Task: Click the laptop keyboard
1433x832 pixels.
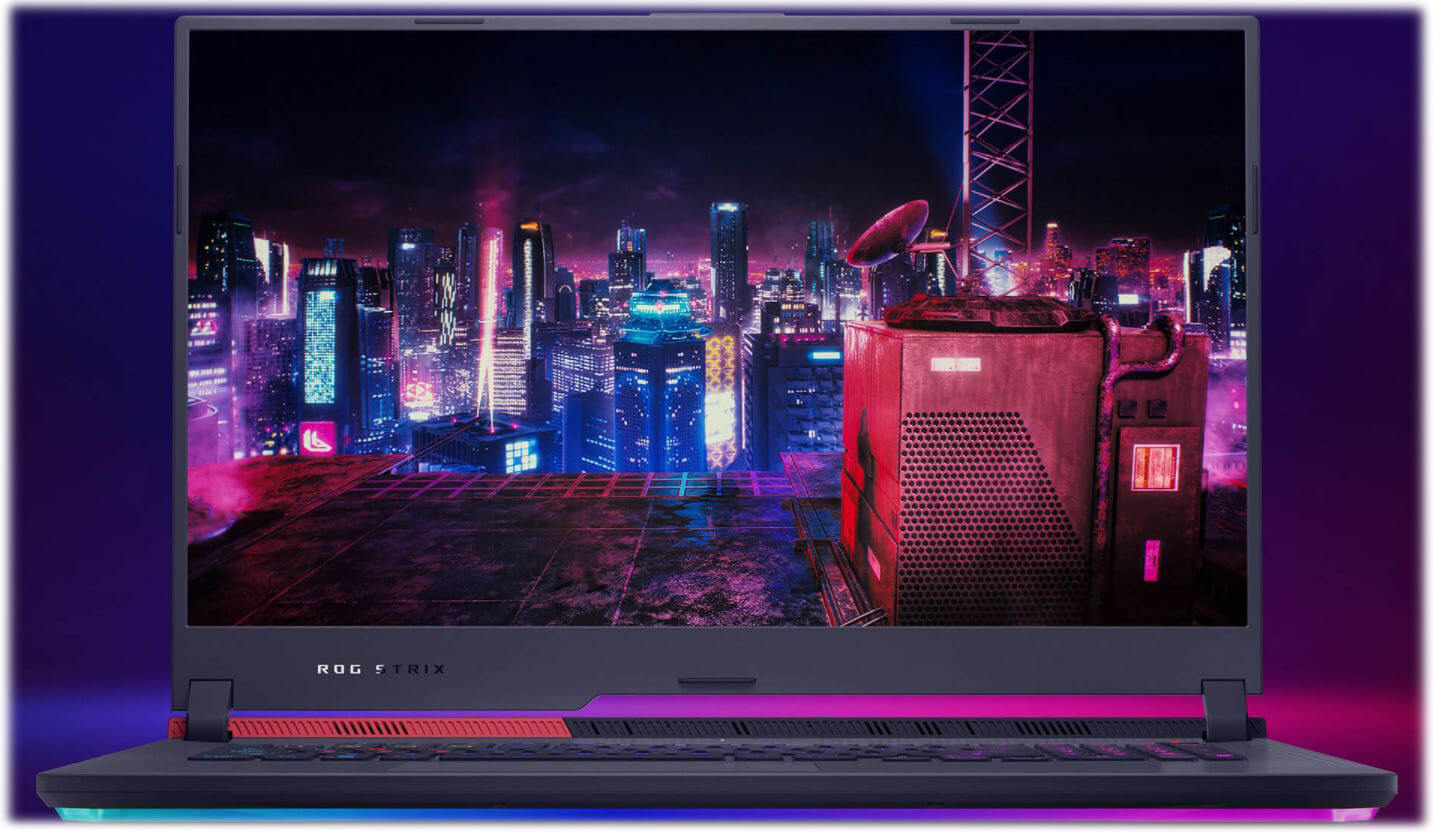Action: pyautogui.click(x=715, y=752)
